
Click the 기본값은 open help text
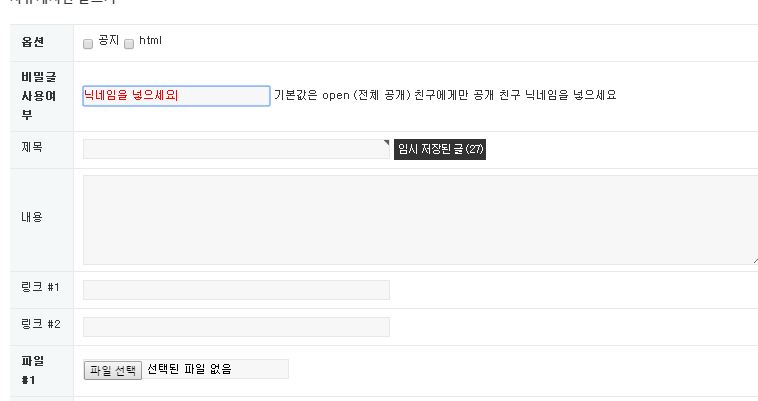[445, 95]
